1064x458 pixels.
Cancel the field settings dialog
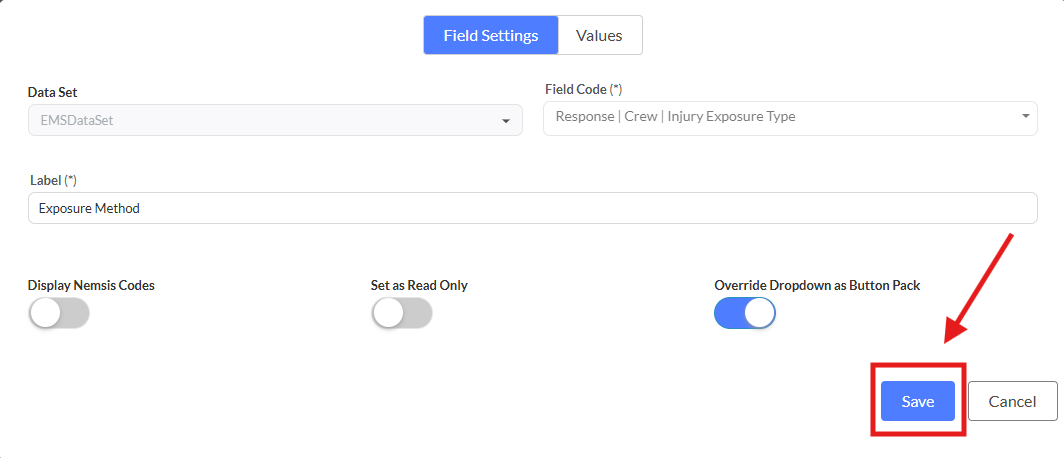(1012, 401)
